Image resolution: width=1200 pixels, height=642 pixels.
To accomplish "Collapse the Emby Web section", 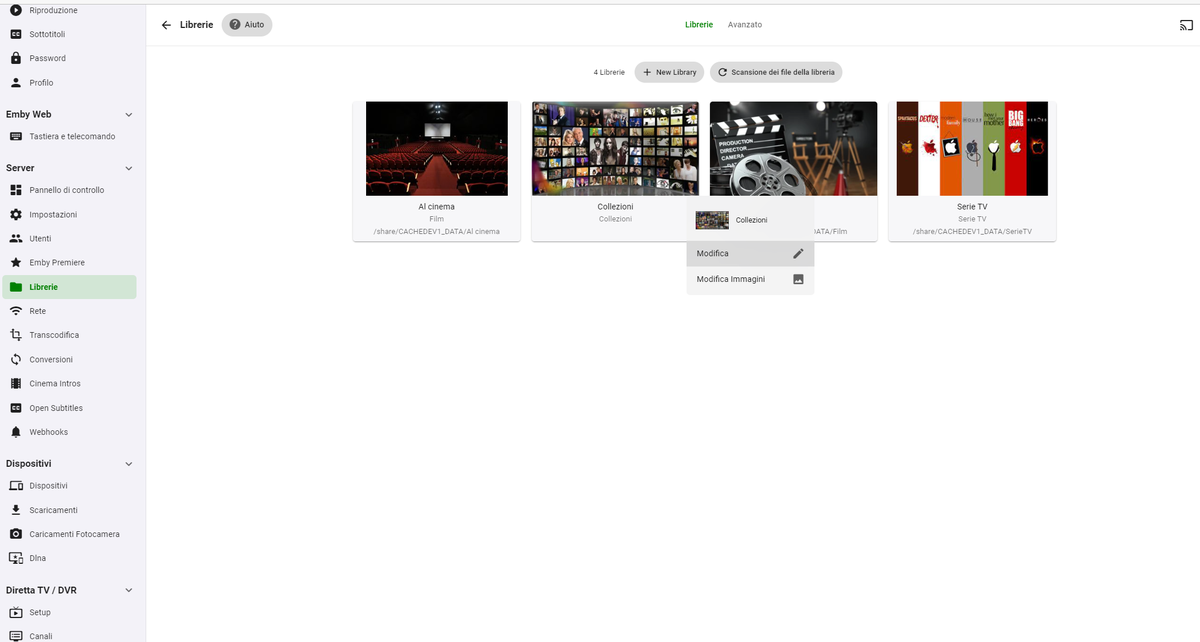I will (x=129, y=115).
